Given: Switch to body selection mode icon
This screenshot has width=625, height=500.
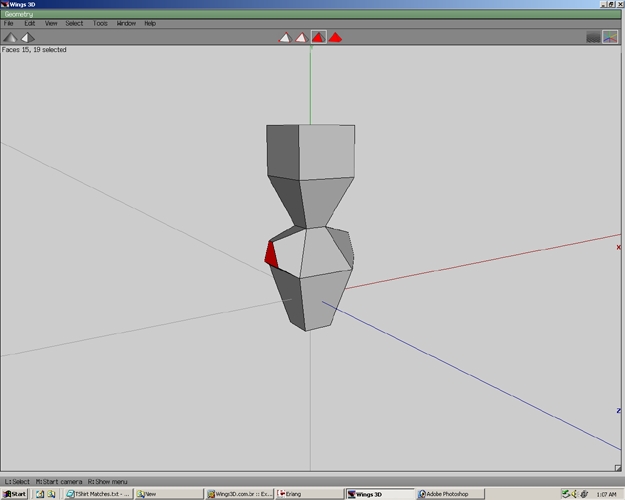Looking at the screenshot, I should point(335,37).
